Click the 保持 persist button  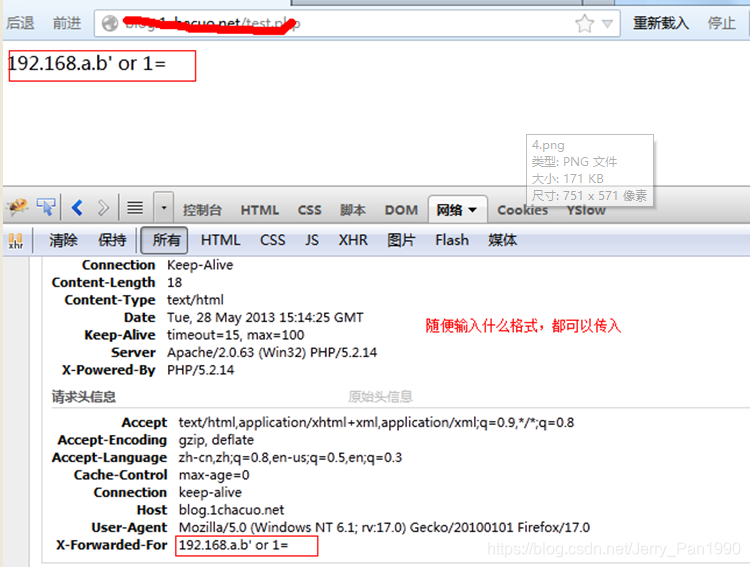click(112, 240)
